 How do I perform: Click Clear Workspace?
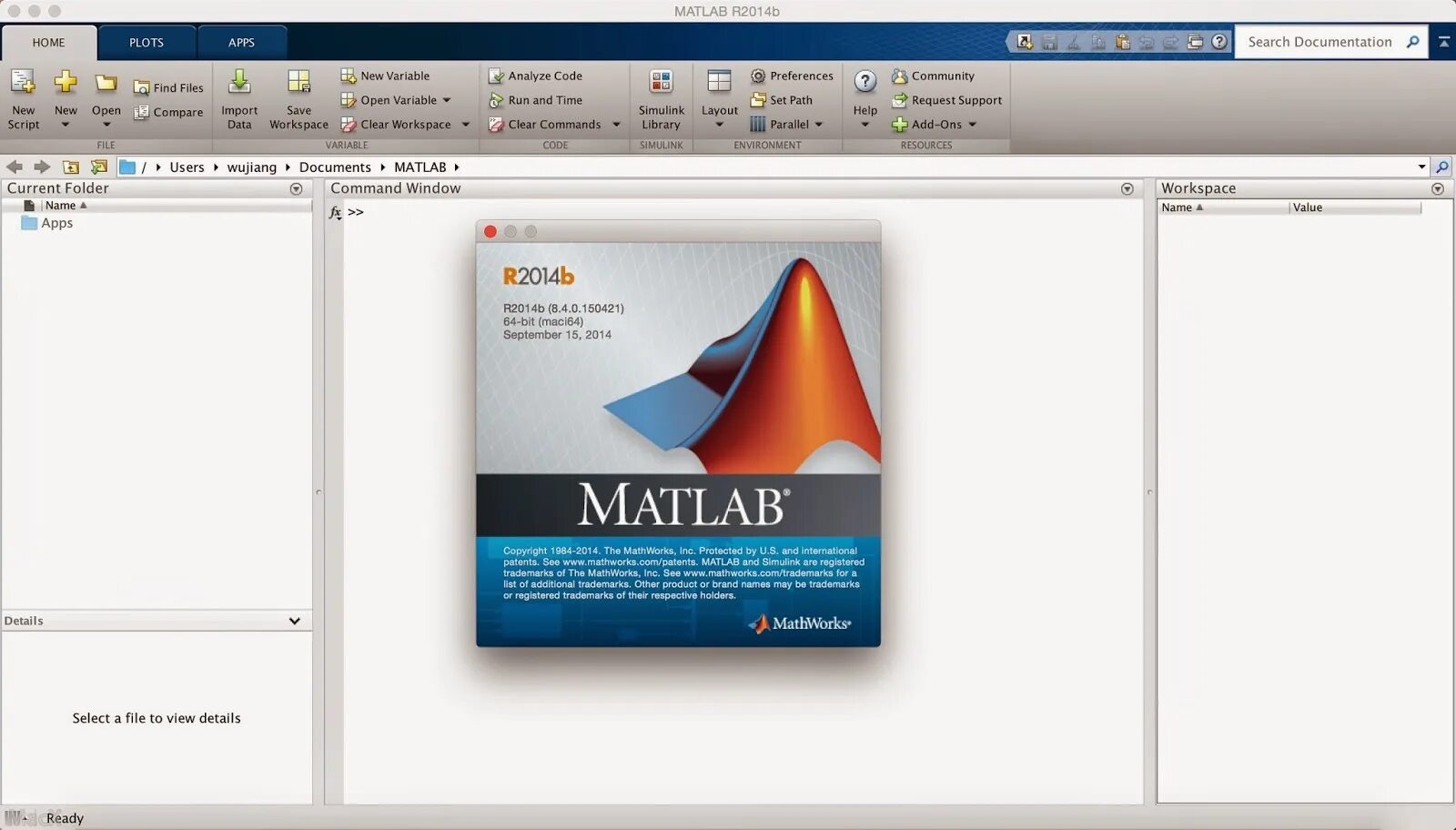[x=396, y=124]
